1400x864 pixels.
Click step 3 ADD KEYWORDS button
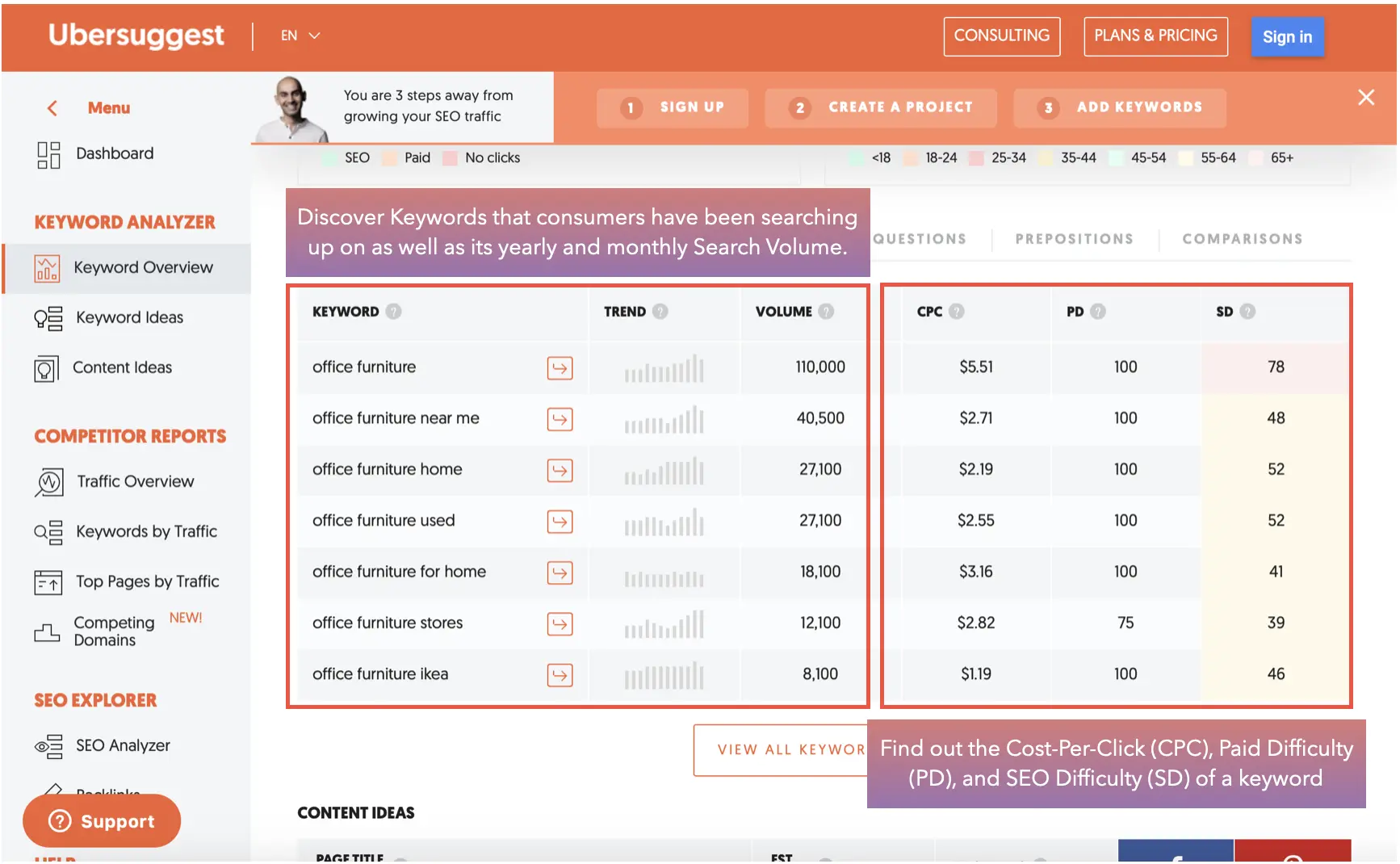[1119, 107]
